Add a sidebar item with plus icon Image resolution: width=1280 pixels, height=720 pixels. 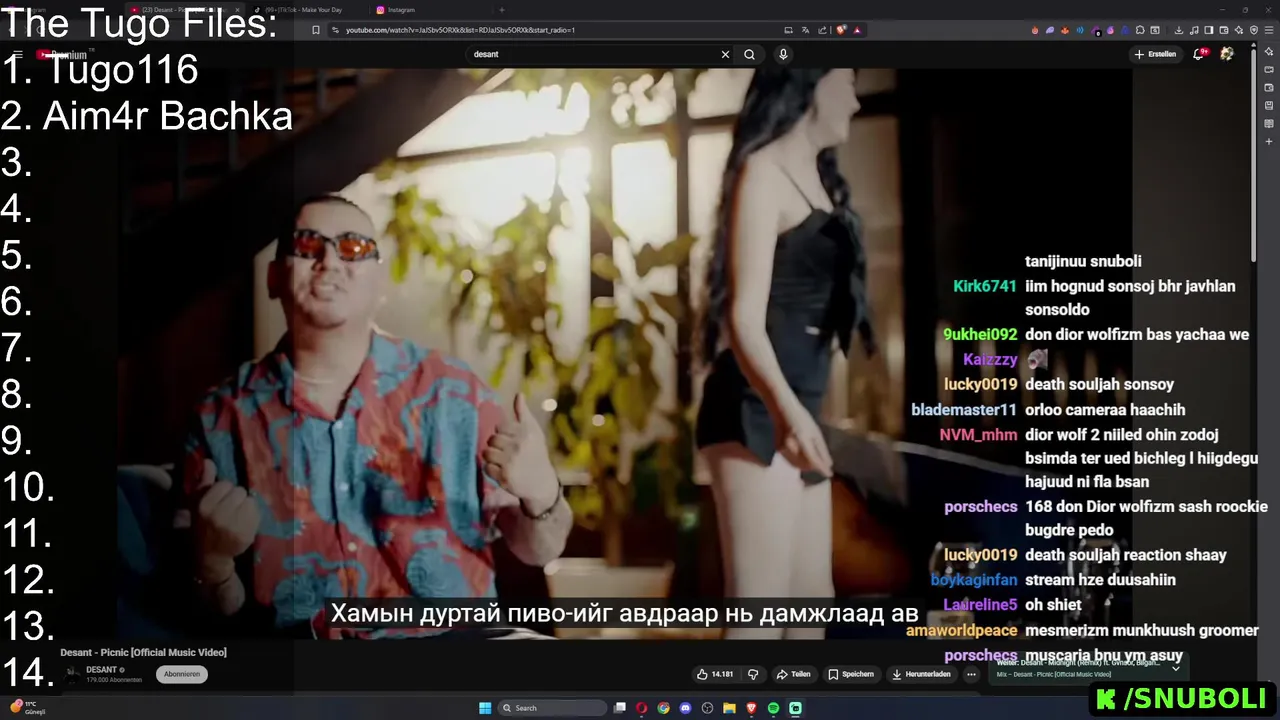pyautogui.click(x=1269, y=141)
